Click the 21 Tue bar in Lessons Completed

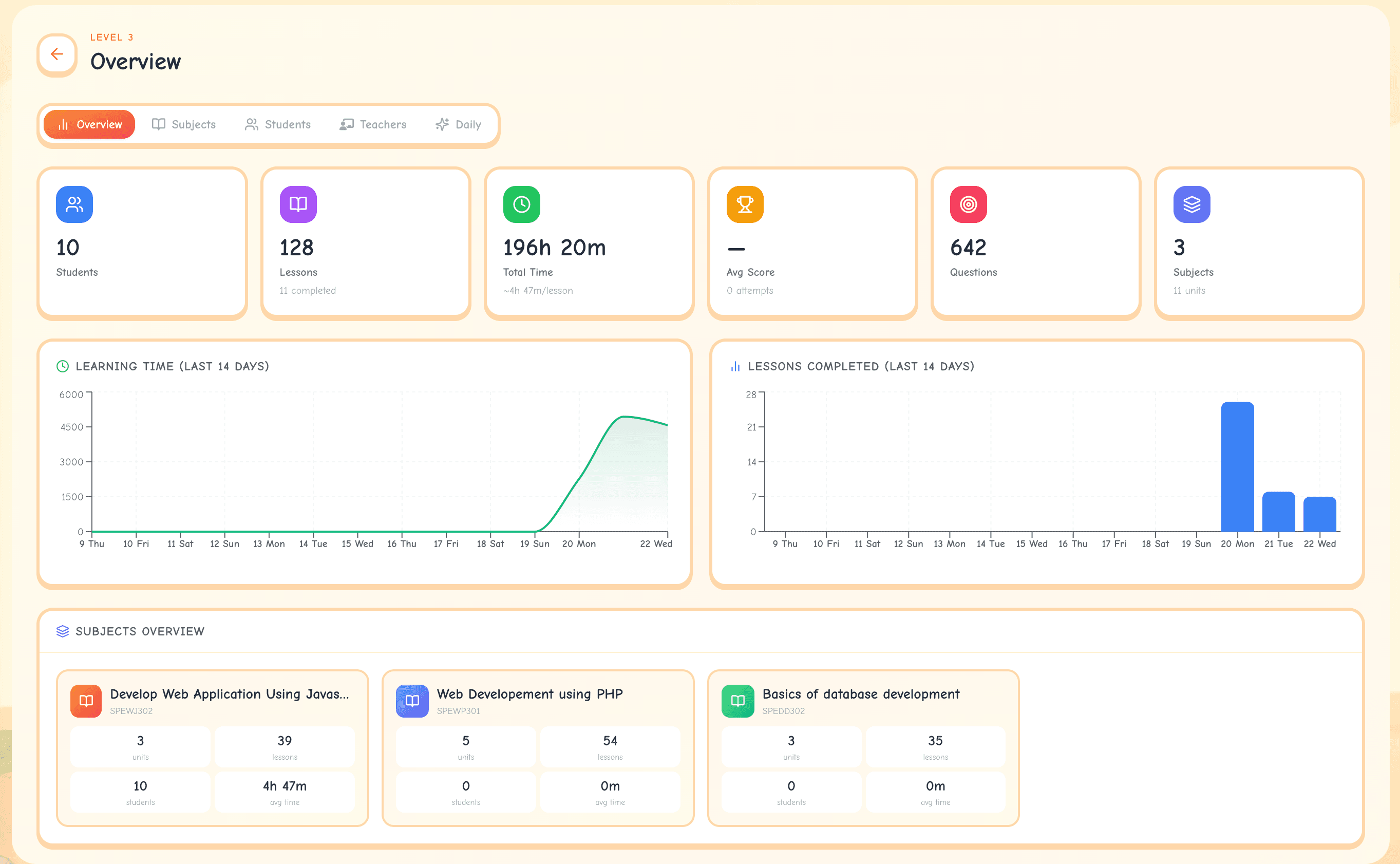point(1278,512)
